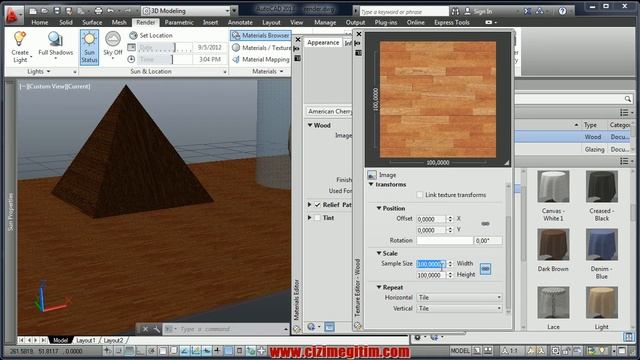This screenshot has height=360, width=640.
Task: Click the Rotation slider bar
Action: click(444, 240)
